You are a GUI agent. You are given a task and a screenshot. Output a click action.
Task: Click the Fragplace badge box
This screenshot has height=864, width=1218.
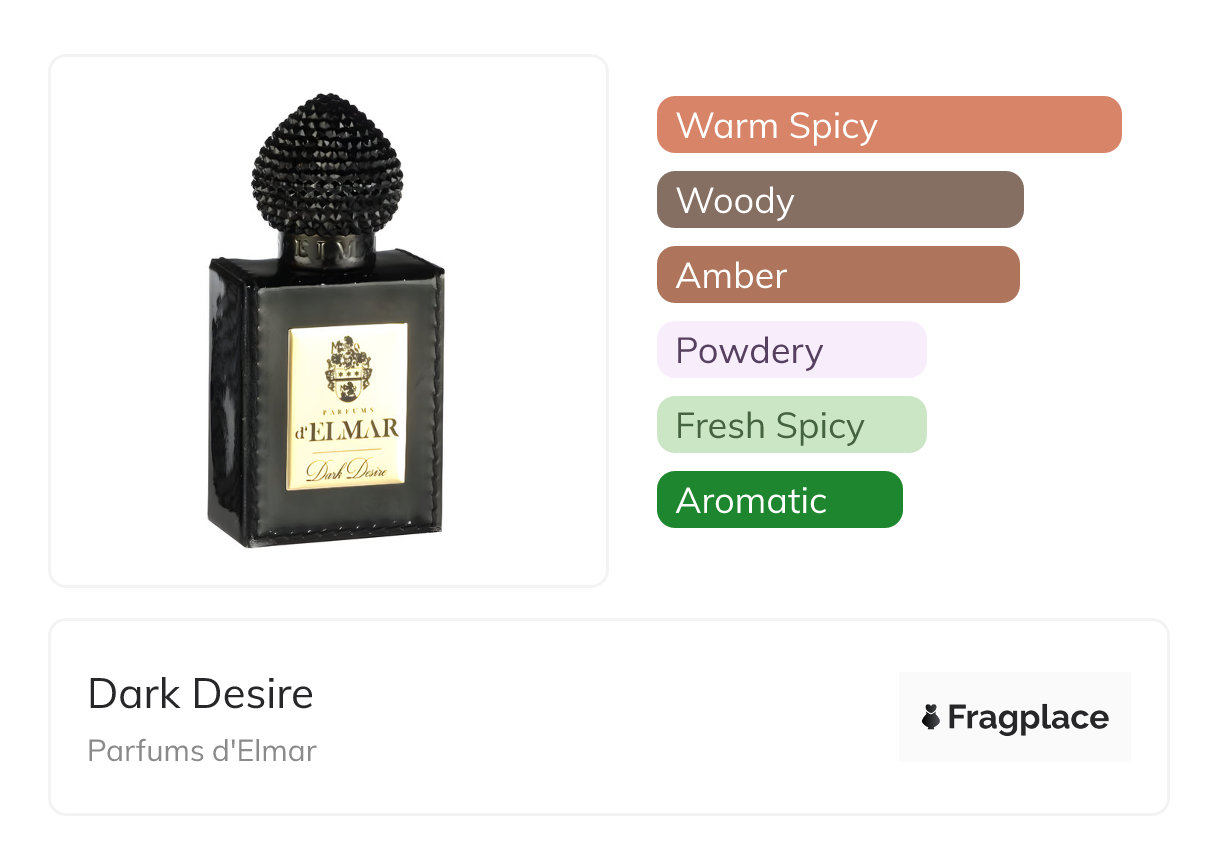tap(1015, 717)
